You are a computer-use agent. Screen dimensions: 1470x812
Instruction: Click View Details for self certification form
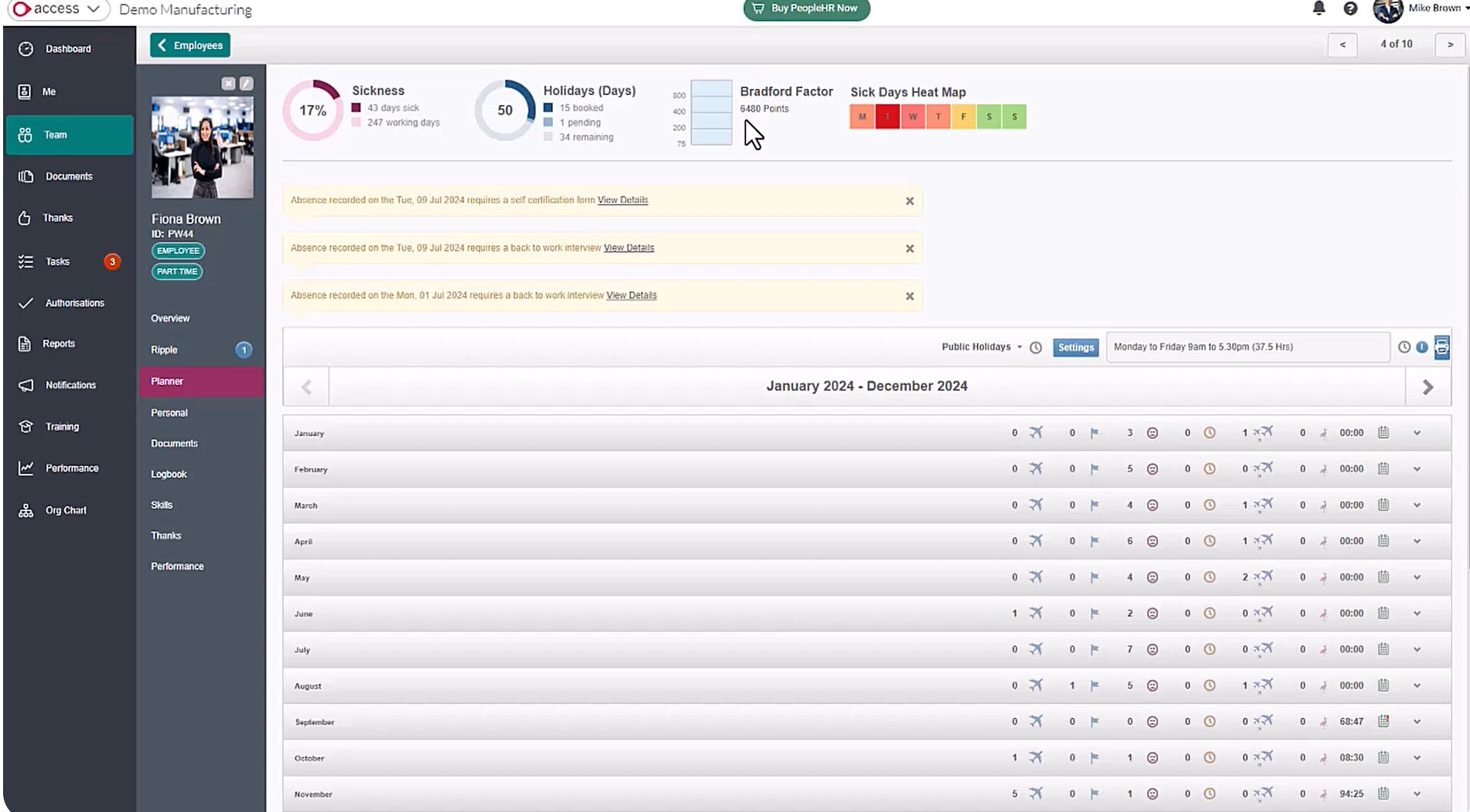[x=623, y=200]
